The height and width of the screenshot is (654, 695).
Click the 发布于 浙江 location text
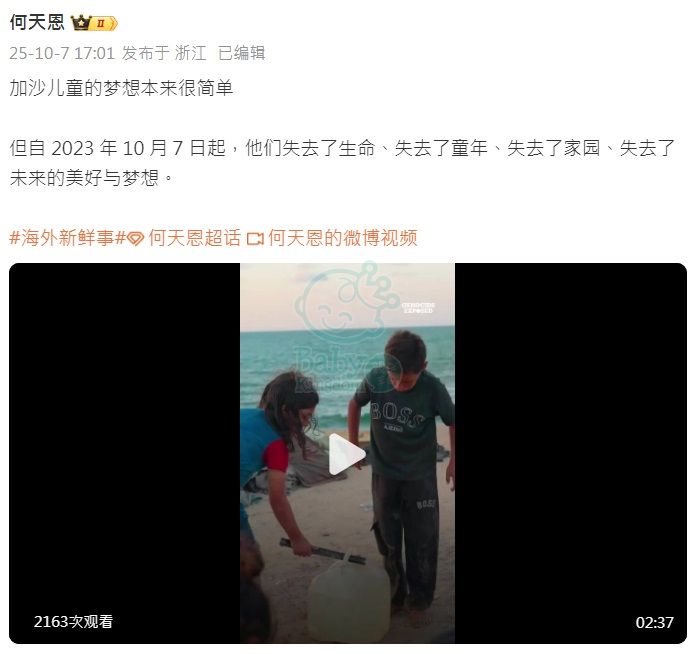pyautogui.click(x=164, y=53)
